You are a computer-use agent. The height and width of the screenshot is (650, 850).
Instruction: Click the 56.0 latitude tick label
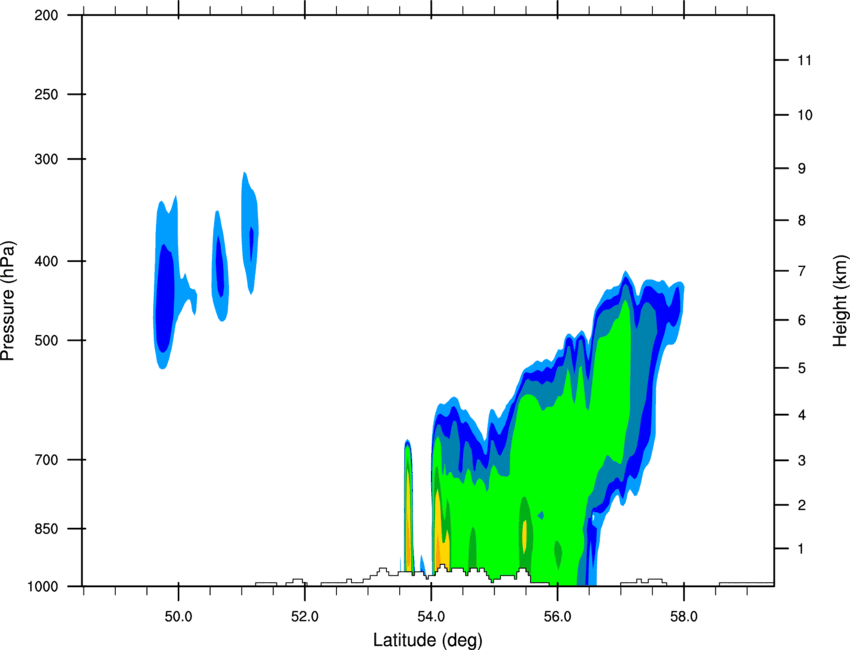[557, 617]
